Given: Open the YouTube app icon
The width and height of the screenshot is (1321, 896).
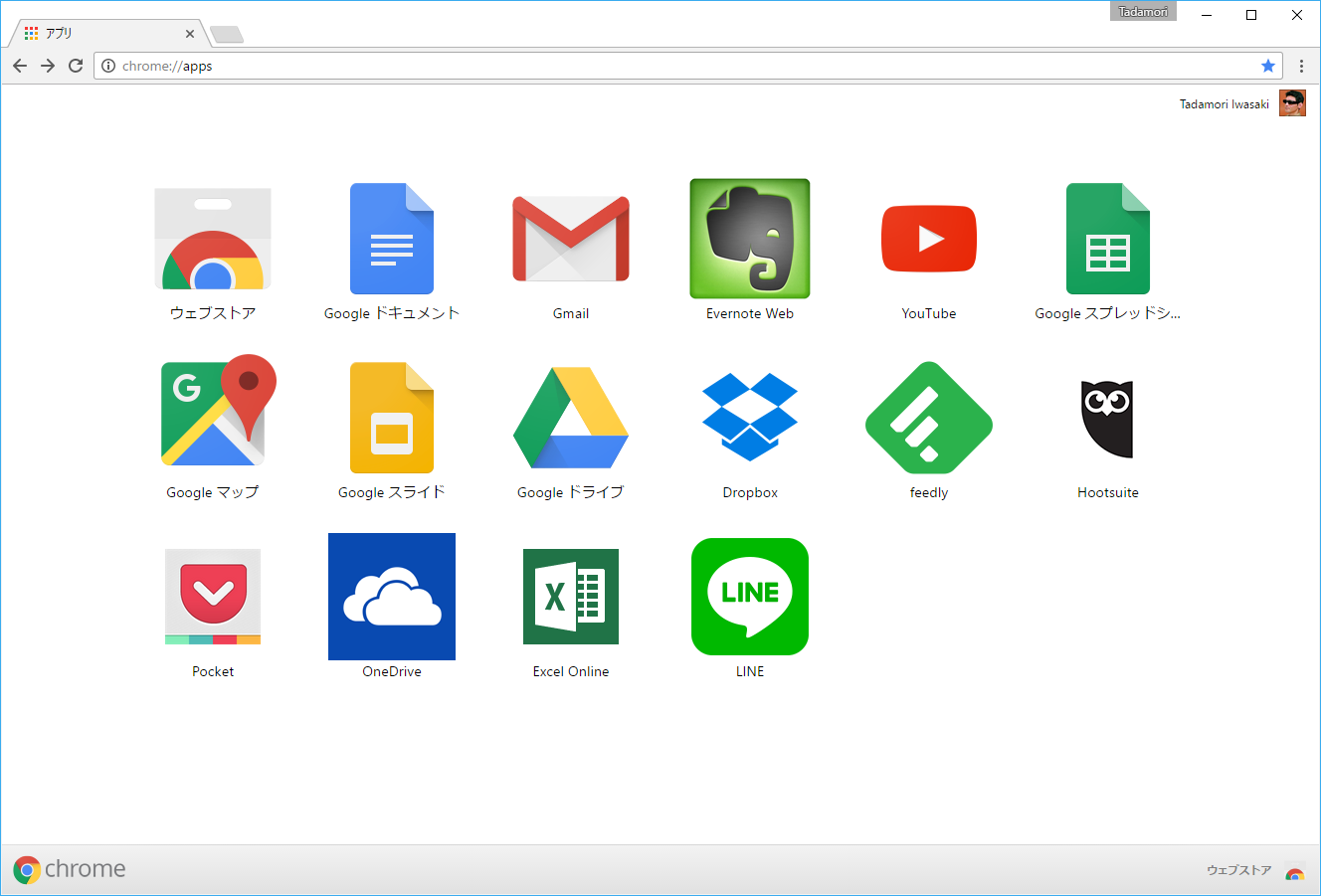Looking at the screenshot, I should pyautogui.click(x=929, y=239).
